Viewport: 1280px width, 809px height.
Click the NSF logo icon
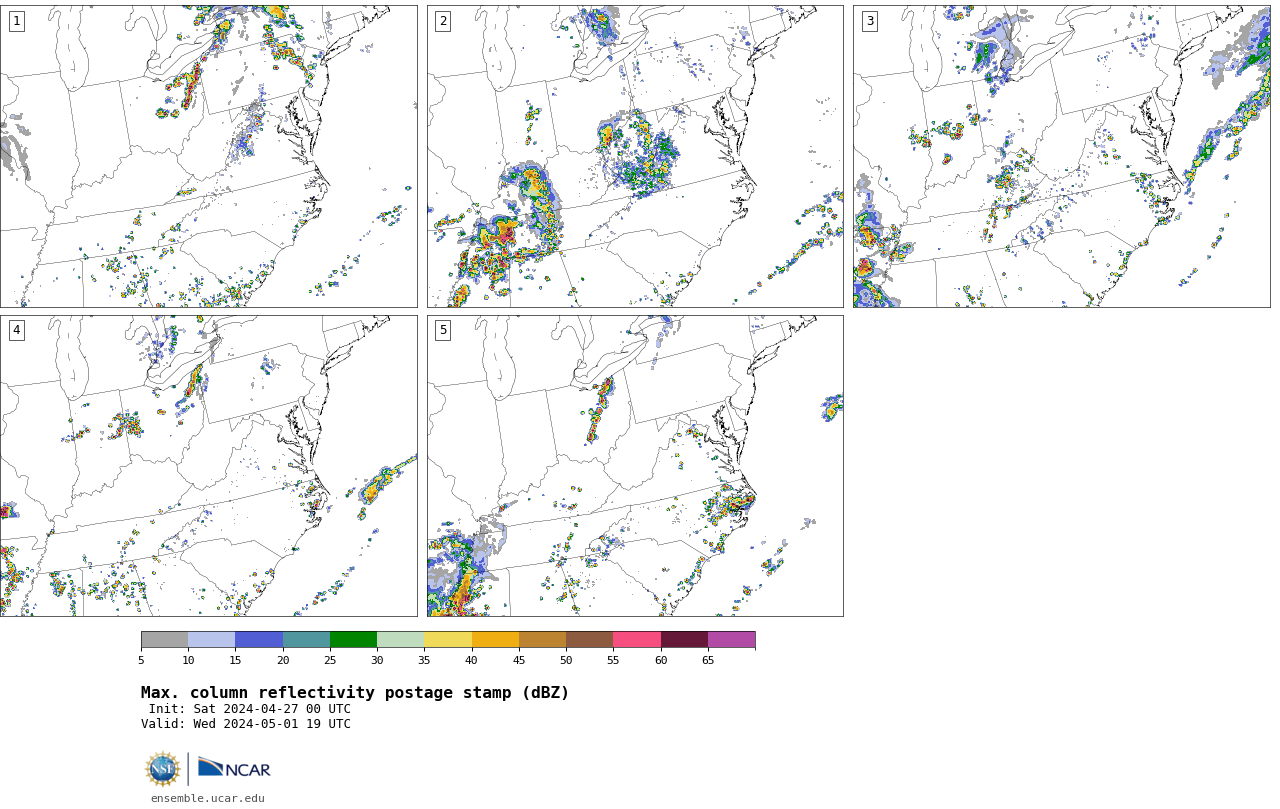(x=163, y=769)
